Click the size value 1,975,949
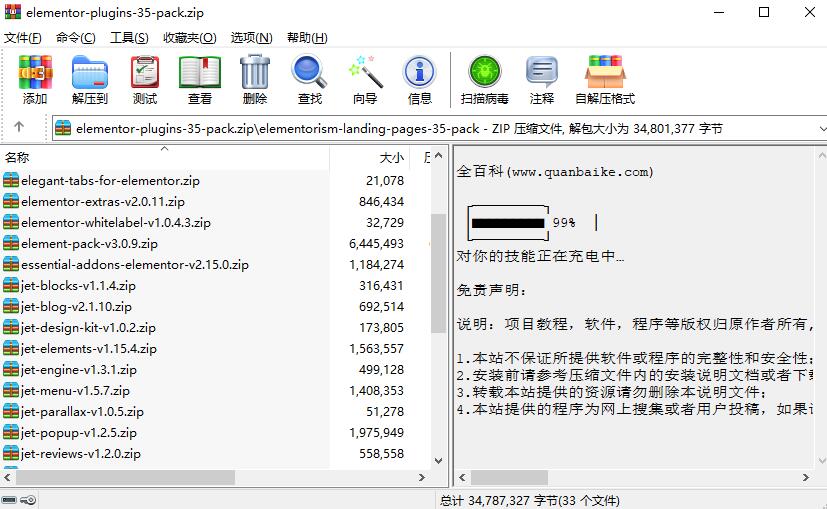This screenshot has height=509, width=827. pyautogui.click(x=377, y=433)
